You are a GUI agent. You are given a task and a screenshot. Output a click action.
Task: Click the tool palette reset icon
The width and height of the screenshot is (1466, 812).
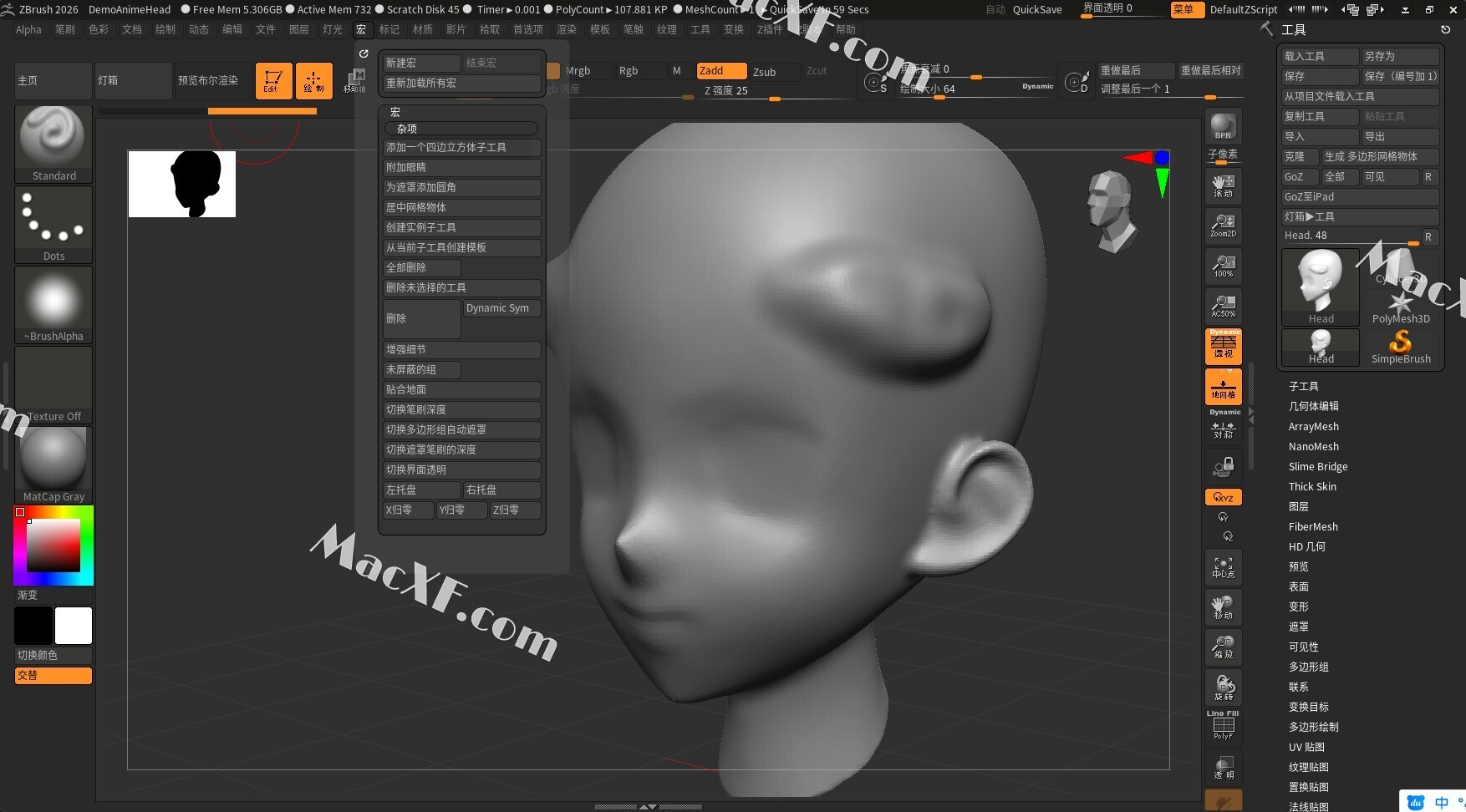pos(1445,29)
